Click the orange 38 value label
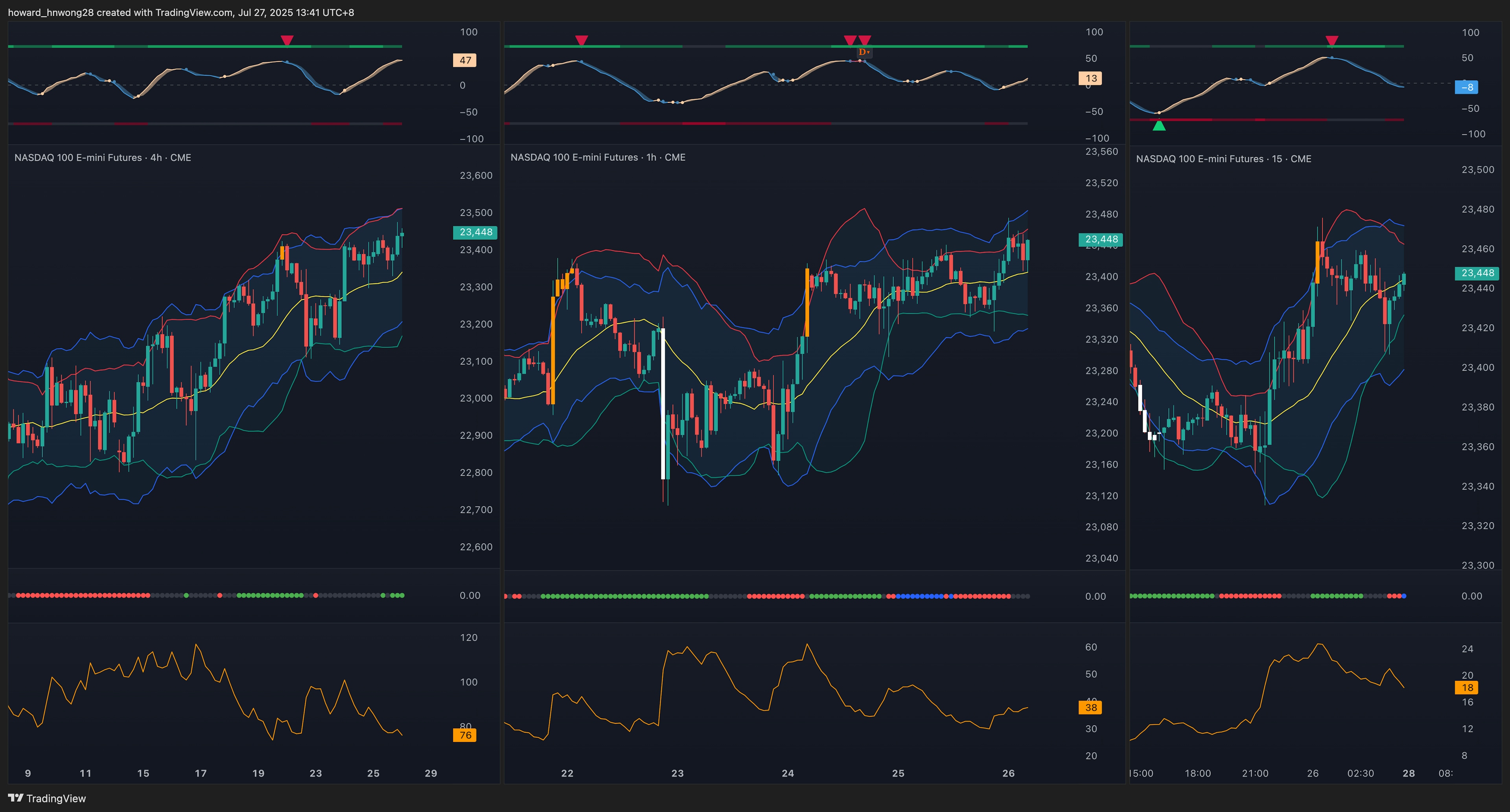 pos(1090,708)
